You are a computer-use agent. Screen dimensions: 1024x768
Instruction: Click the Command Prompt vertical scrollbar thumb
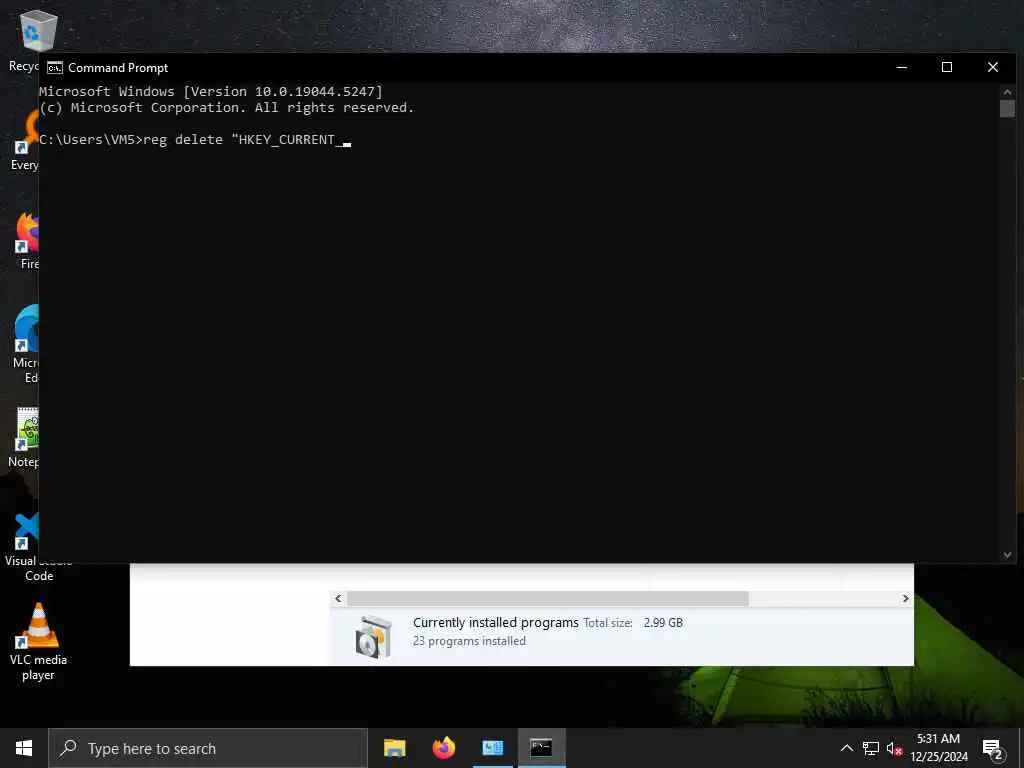point(1007,108)
